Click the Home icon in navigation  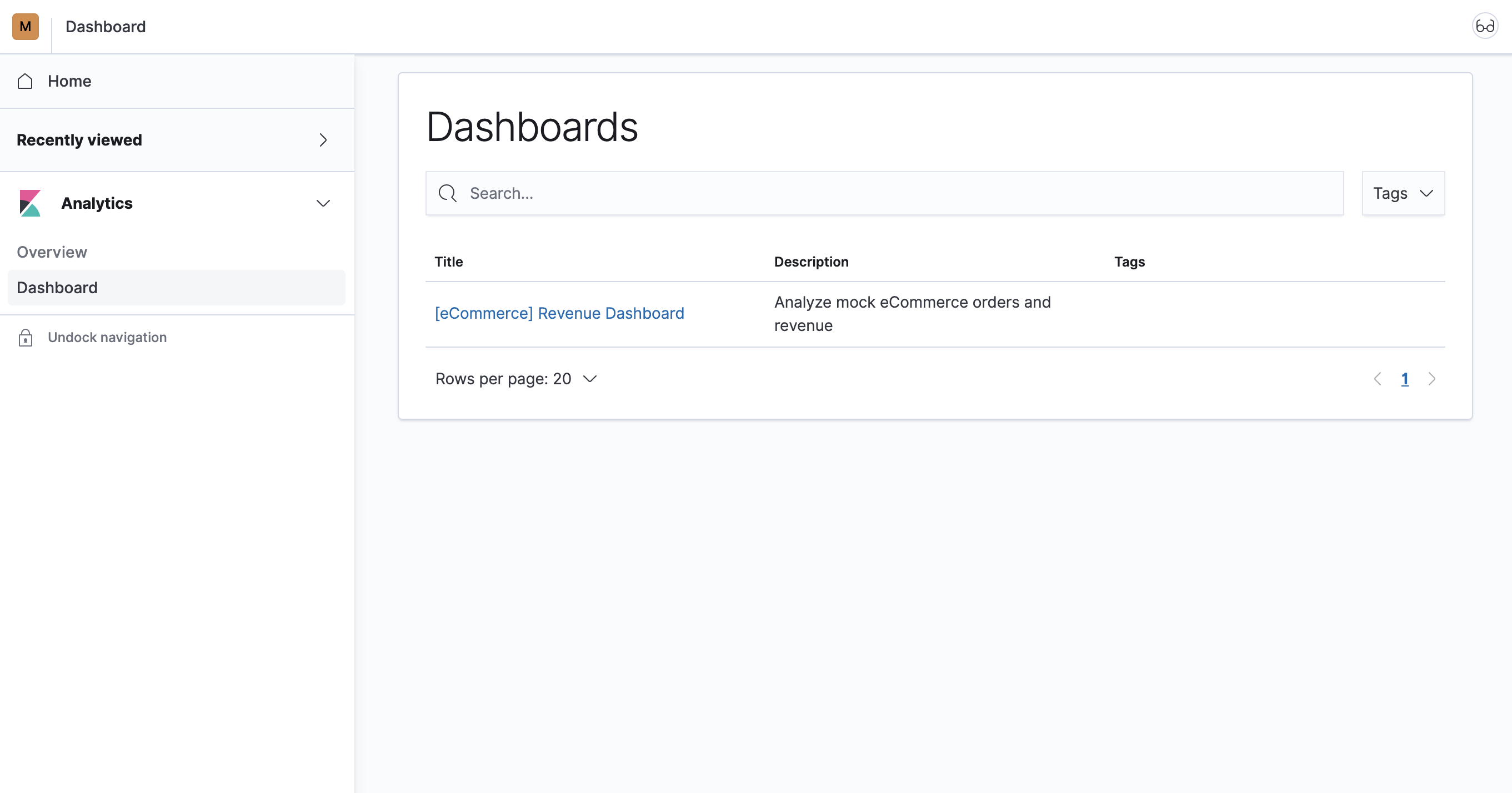tap(25, 81)
